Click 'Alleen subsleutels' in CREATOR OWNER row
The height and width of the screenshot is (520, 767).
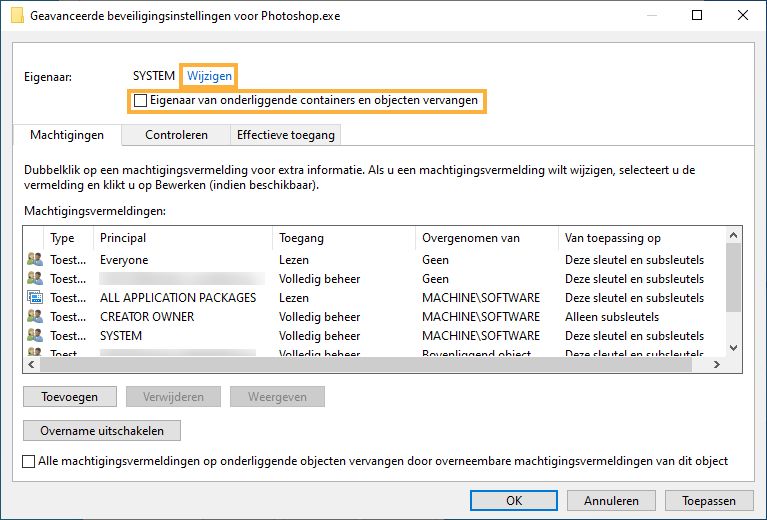click(x=612, y=317)
